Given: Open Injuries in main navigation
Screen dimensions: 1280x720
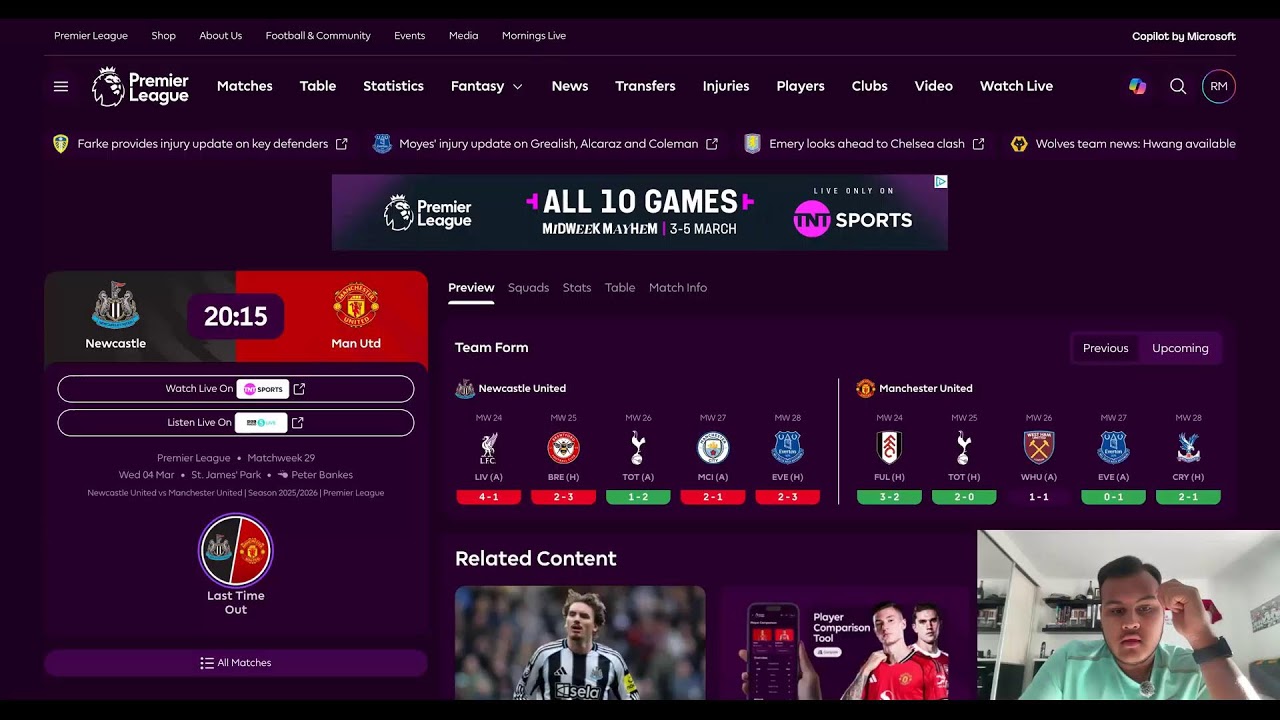Looking at the screenshot, I should pos(726,86).
